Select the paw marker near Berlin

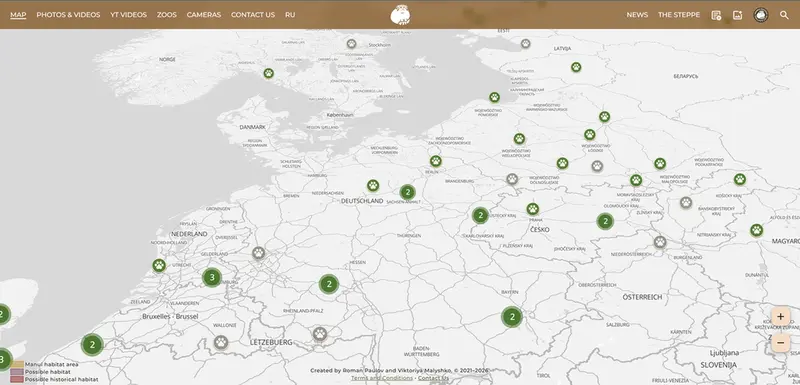click(435, 161)
